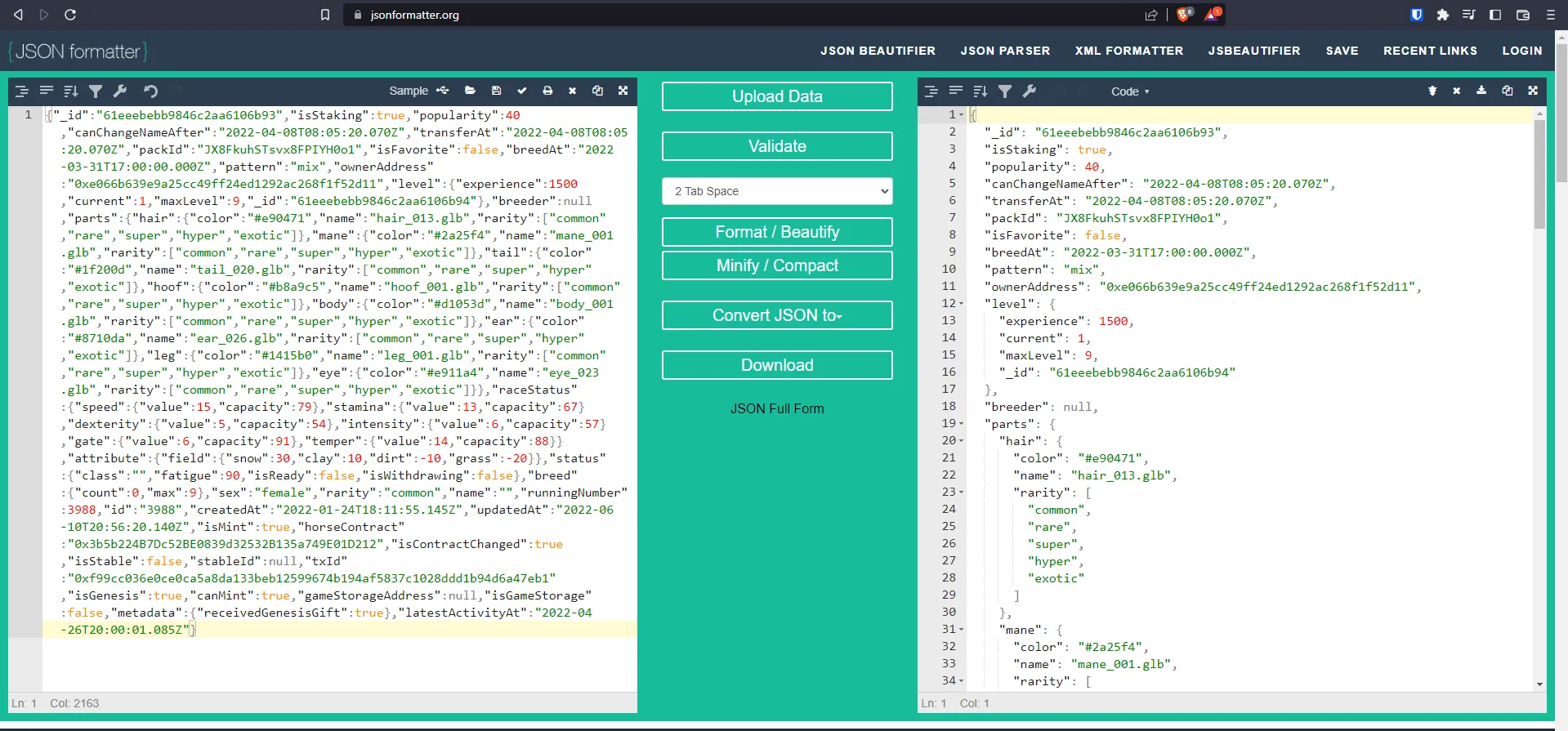
Task: Click load URL icon next to Sample
Action: pos(443,91)
